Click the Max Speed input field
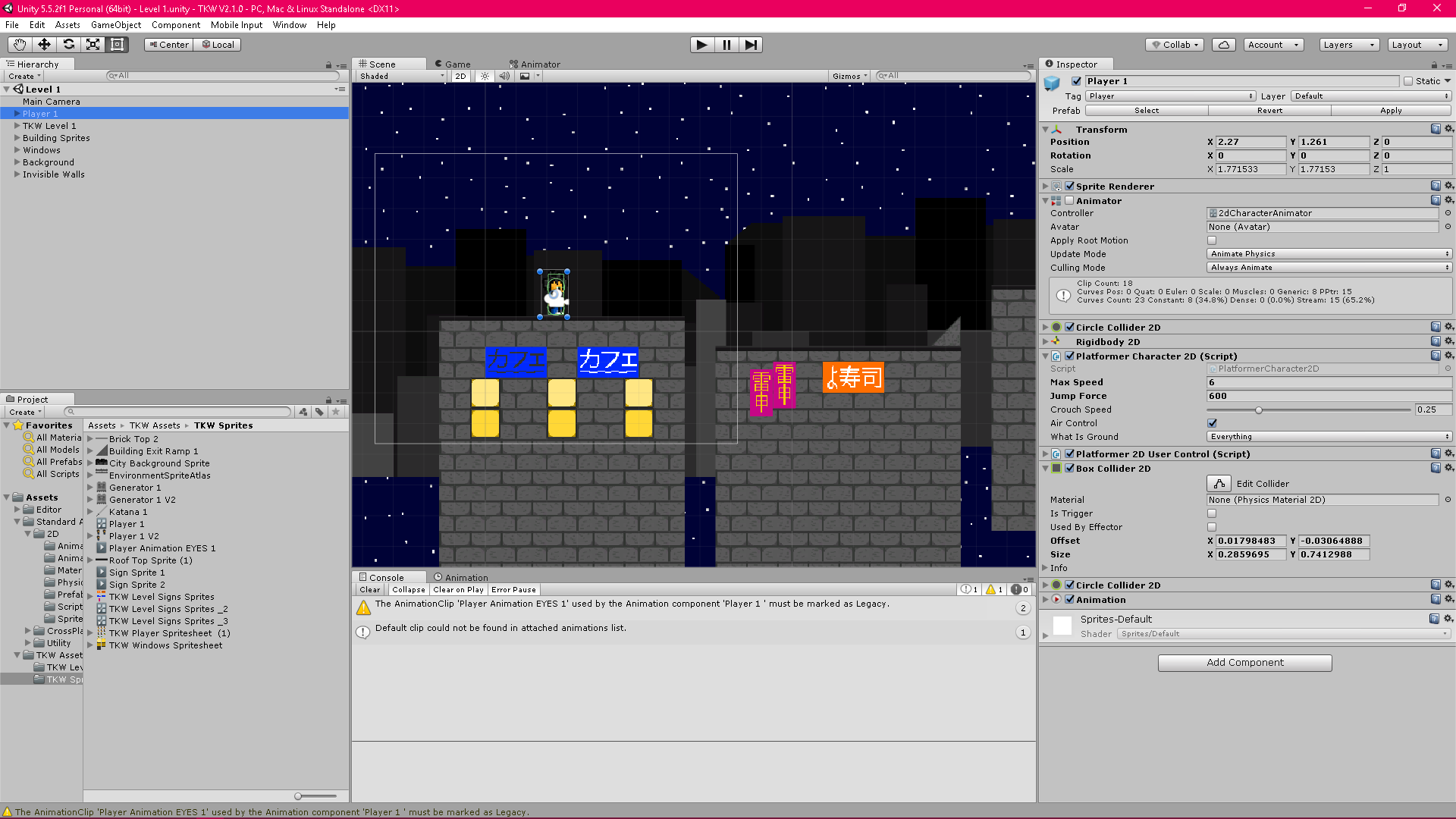1456x819 pixels. pos(1329,382)
